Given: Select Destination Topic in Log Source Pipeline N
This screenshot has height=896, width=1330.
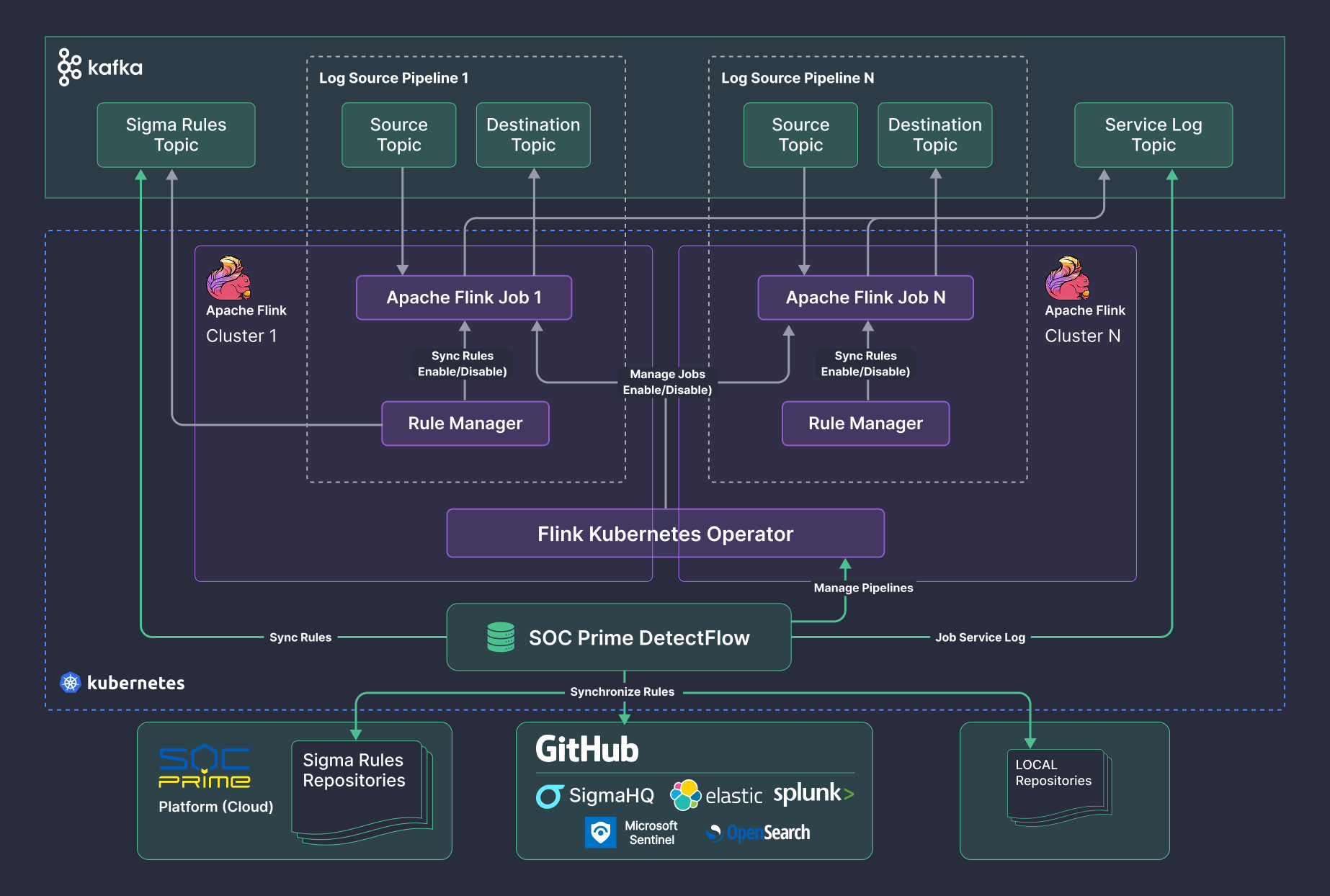Looking at the screenshot, I should coord(935,135).
